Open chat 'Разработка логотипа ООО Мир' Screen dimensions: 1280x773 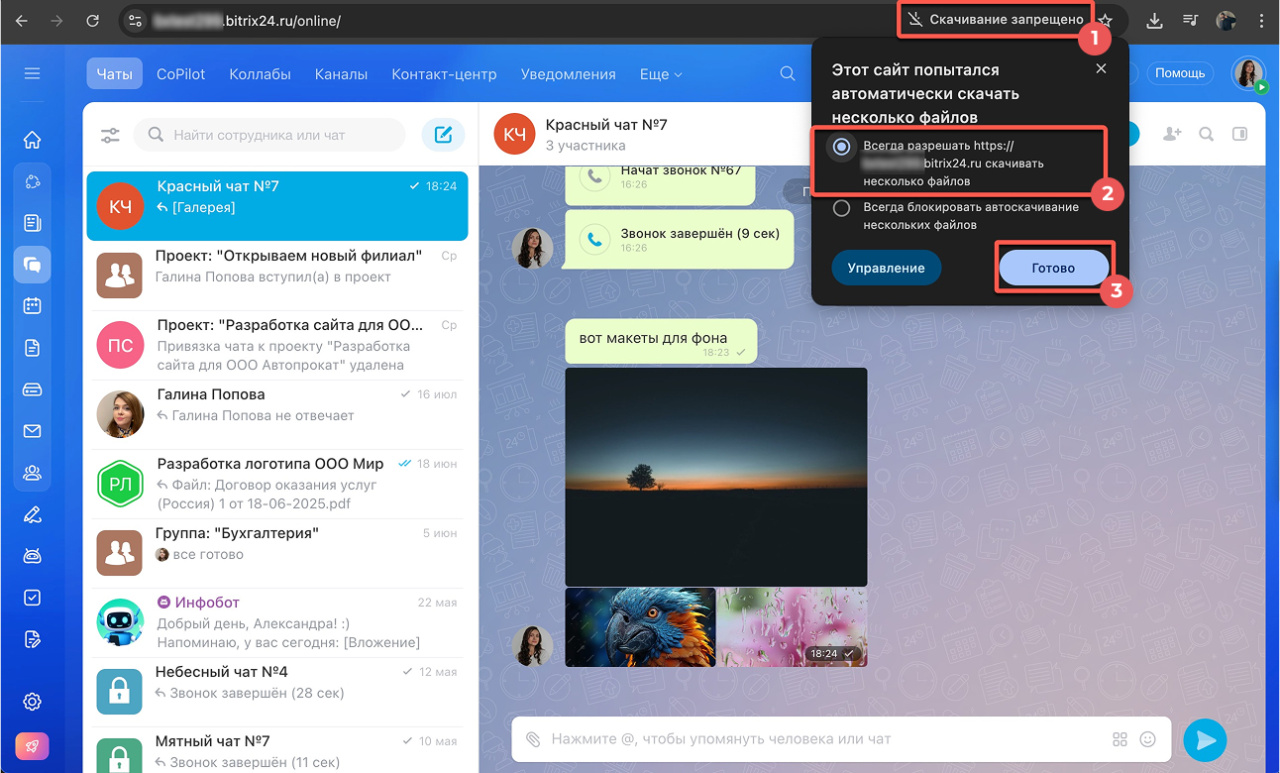coord(277,484)
